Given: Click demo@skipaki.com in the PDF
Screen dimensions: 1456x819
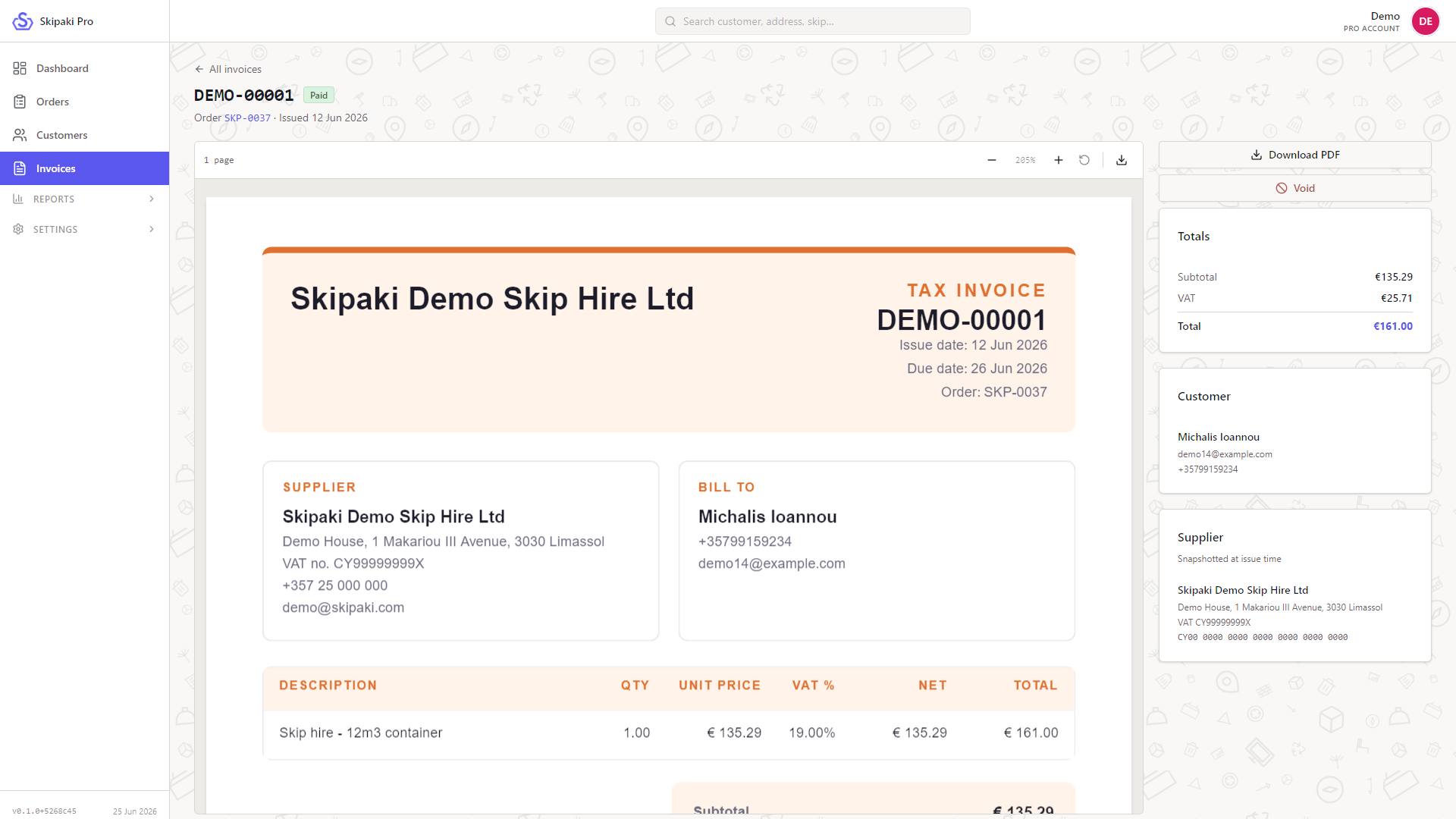Looking at the screenshot, I should tap(344, 607).
